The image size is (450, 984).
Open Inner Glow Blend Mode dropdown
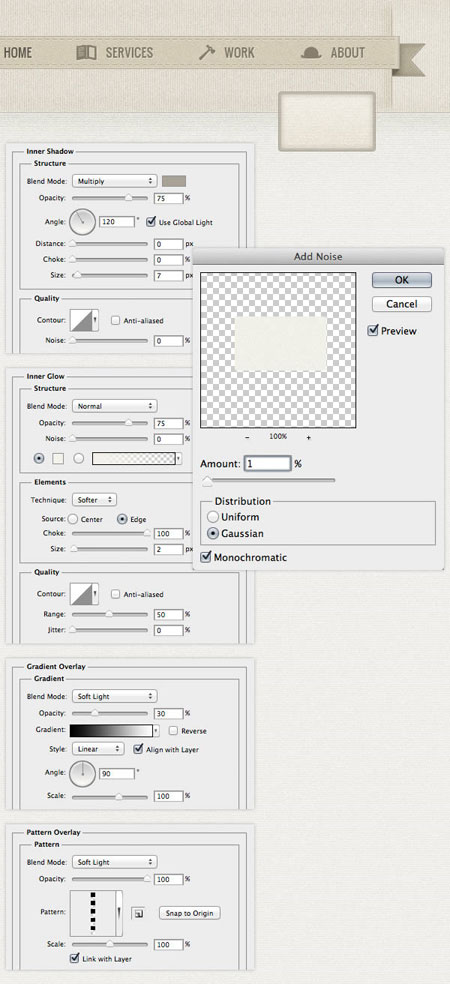(x=114, y=406)
